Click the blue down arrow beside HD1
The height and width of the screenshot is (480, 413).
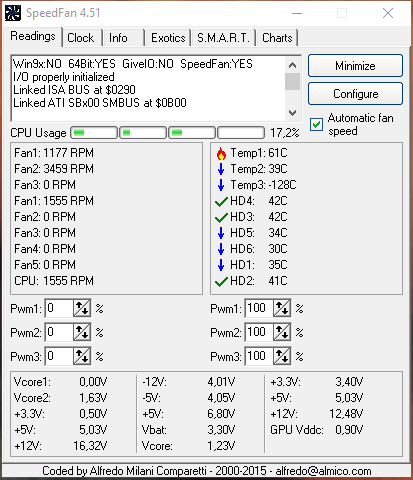[x=221, y=265]
